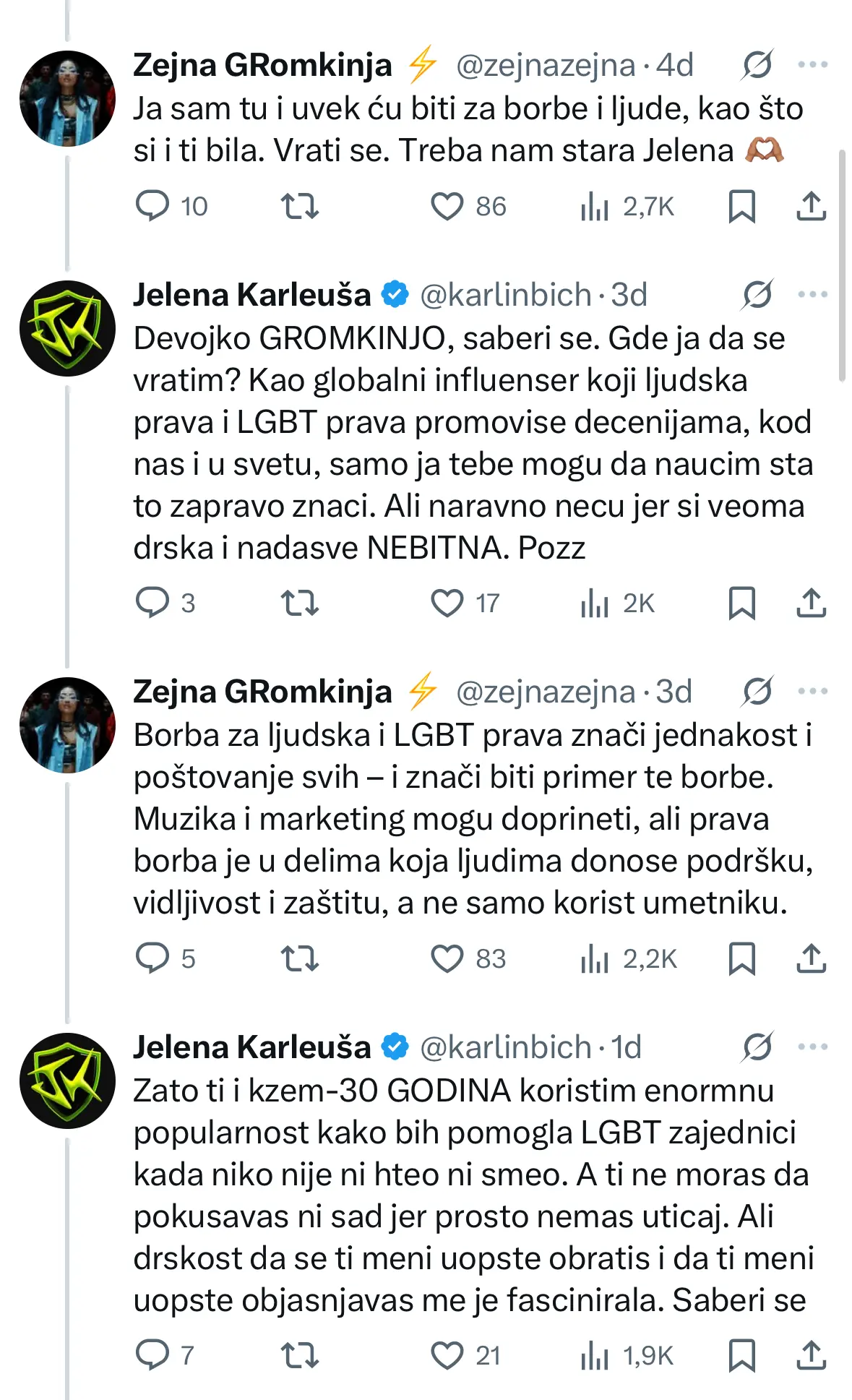852x1400 pixels.
Task: Open more options on Zejna's 4d tweet
Action: coord(812,65)
